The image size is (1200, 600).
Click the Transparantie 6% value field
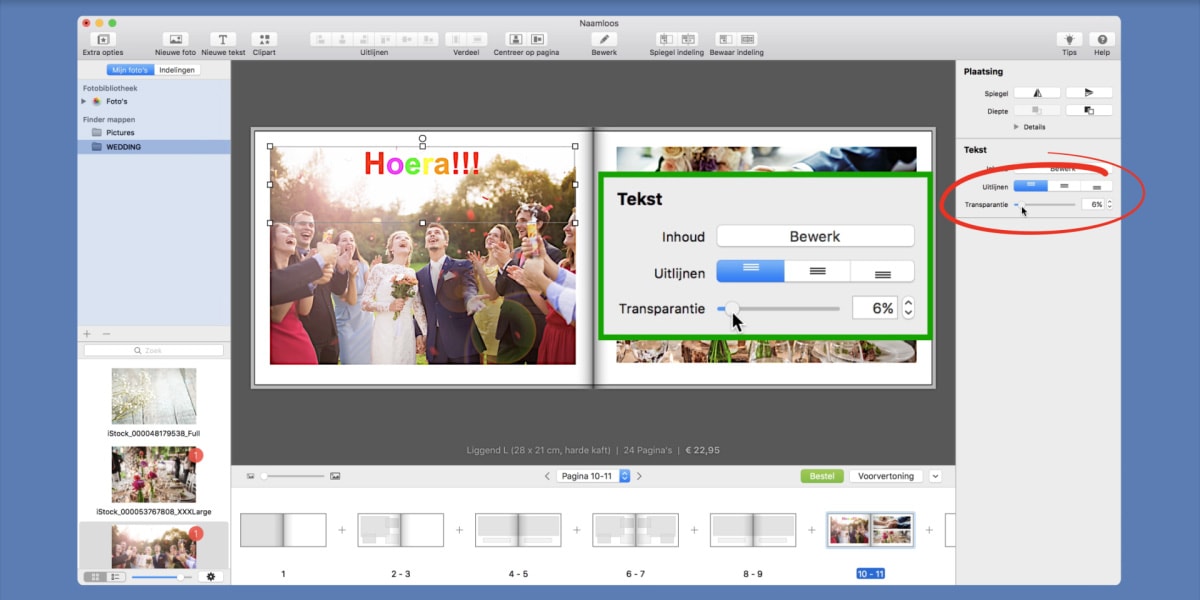point(1092,204)
